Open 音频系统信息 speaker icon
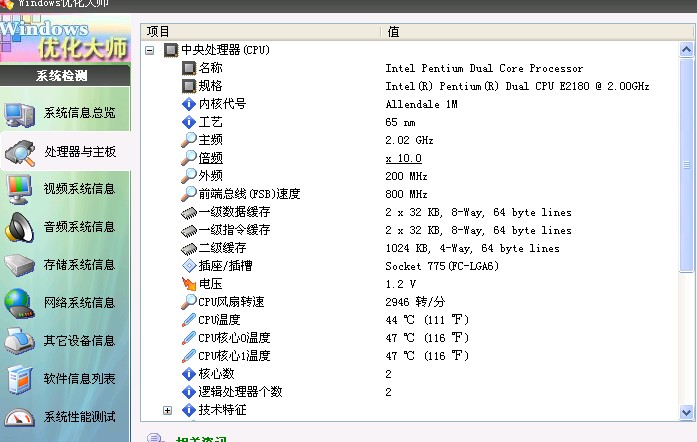 pyautogui.click(x=20, y=227)
